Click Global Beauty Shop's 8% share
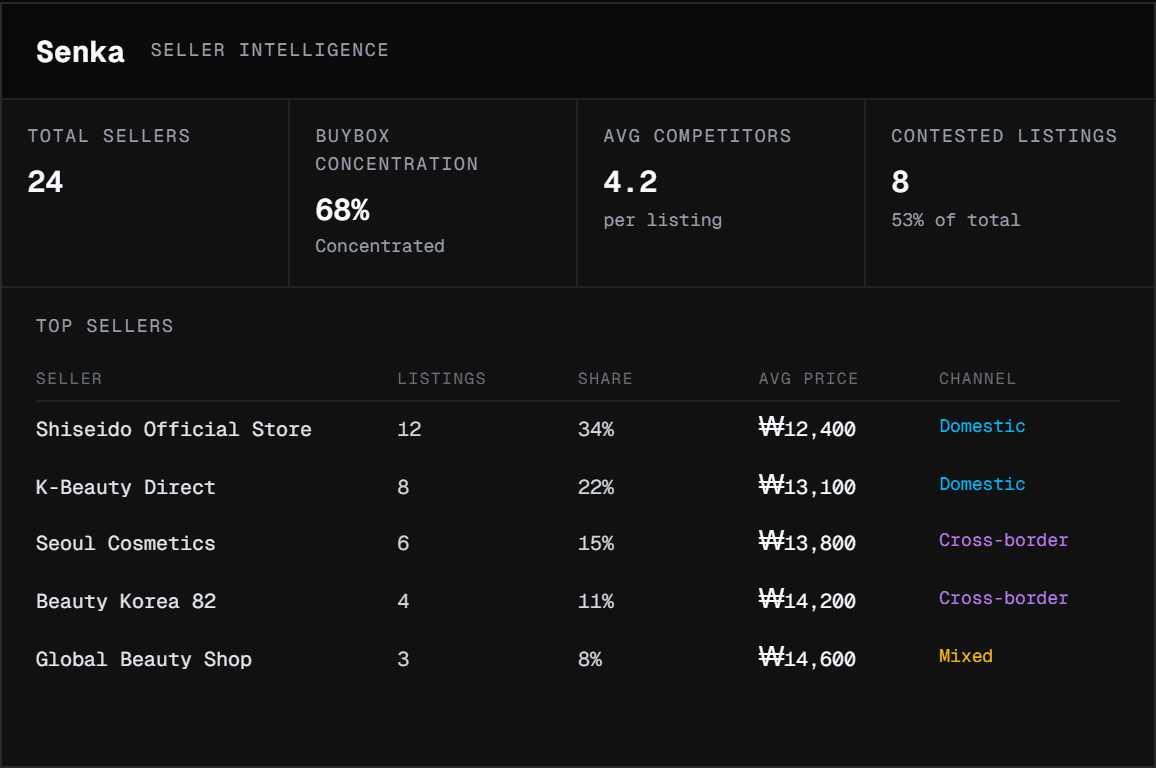Screen dimensions: 1156x768 [x=590, y=659]
